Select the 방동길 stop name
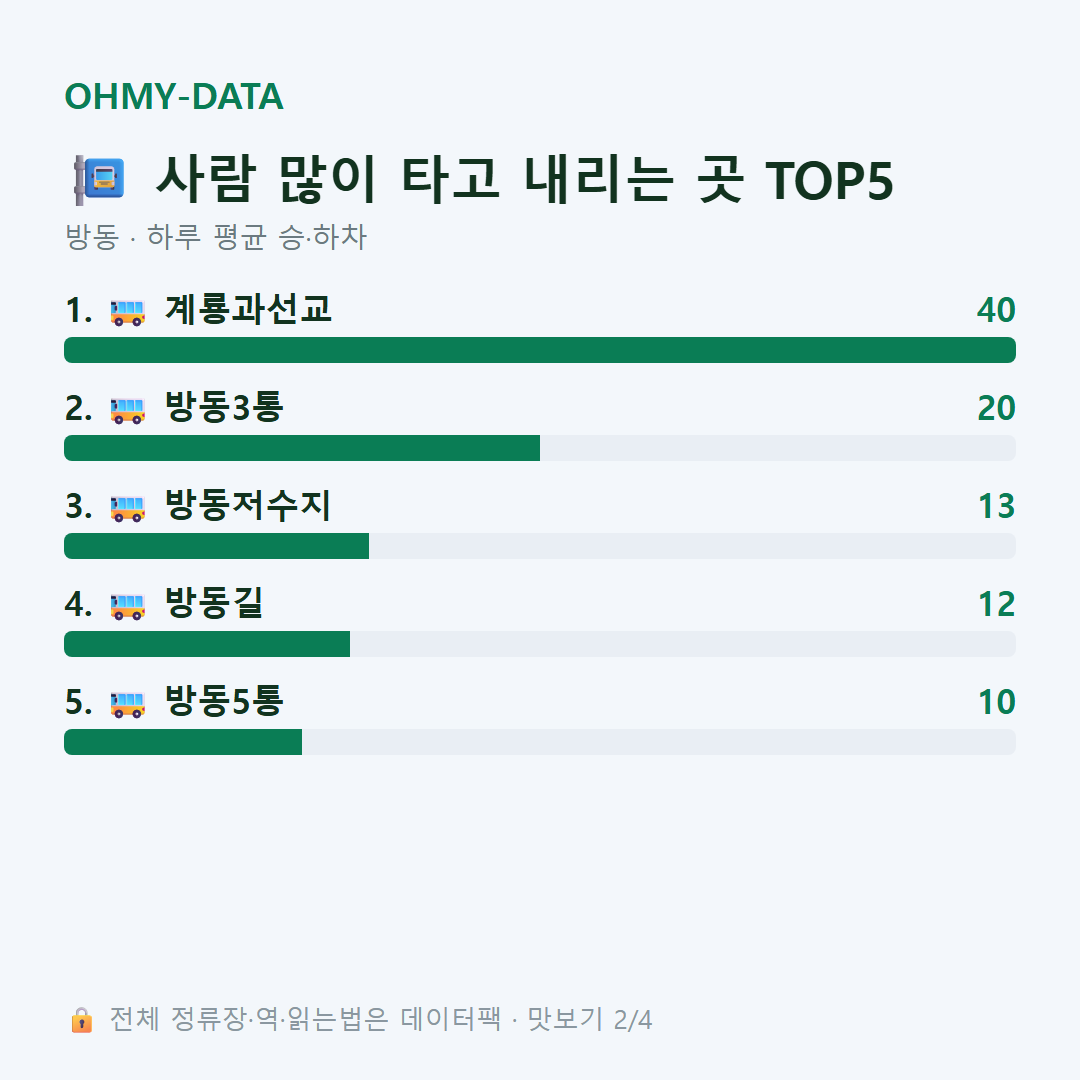This screenshot has height=1080, width=1080. pos(214,603)
